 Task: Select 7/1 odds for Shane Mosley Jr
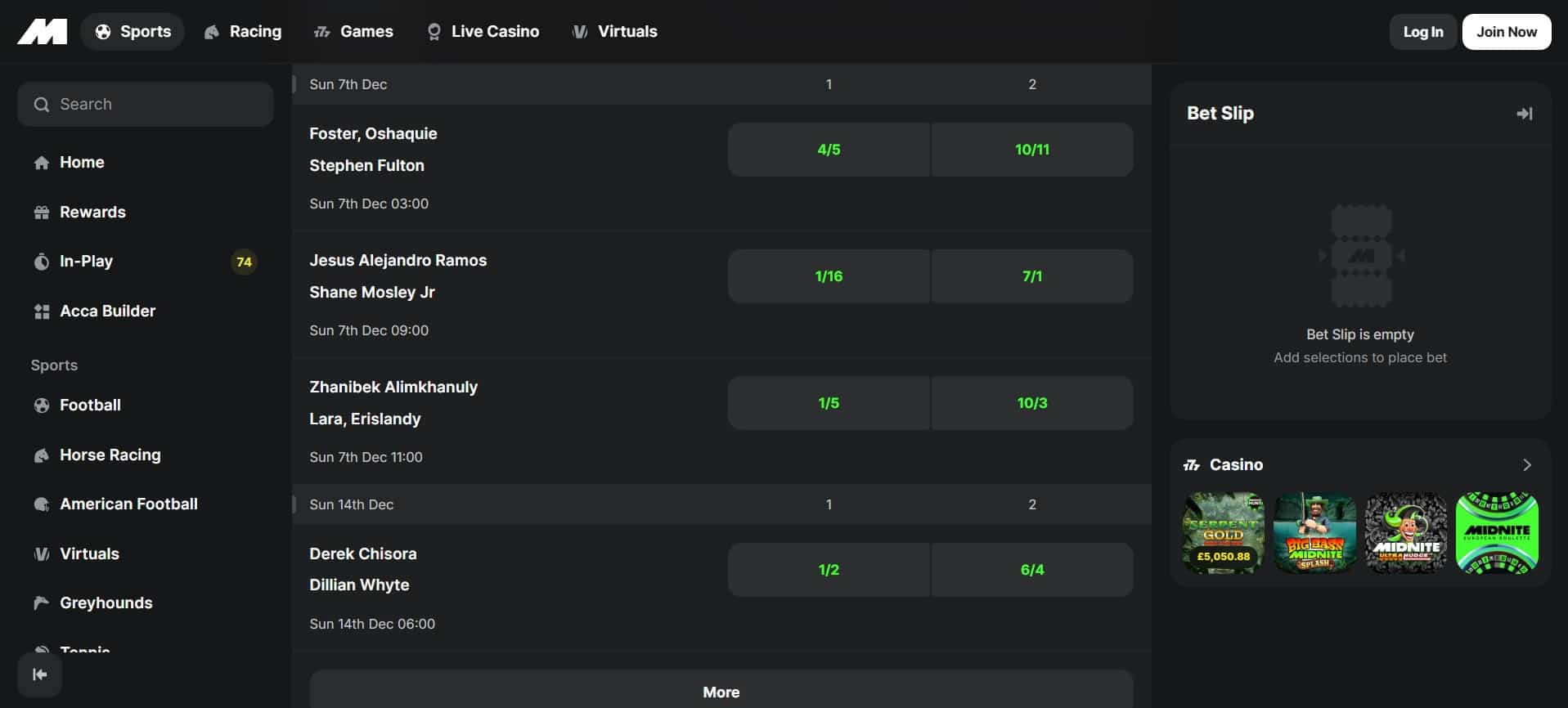pyautogui.click(x=1031, y=276)
